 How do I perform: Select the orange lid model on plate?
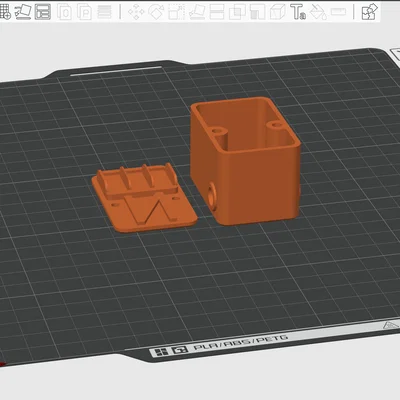pos(144,197)
